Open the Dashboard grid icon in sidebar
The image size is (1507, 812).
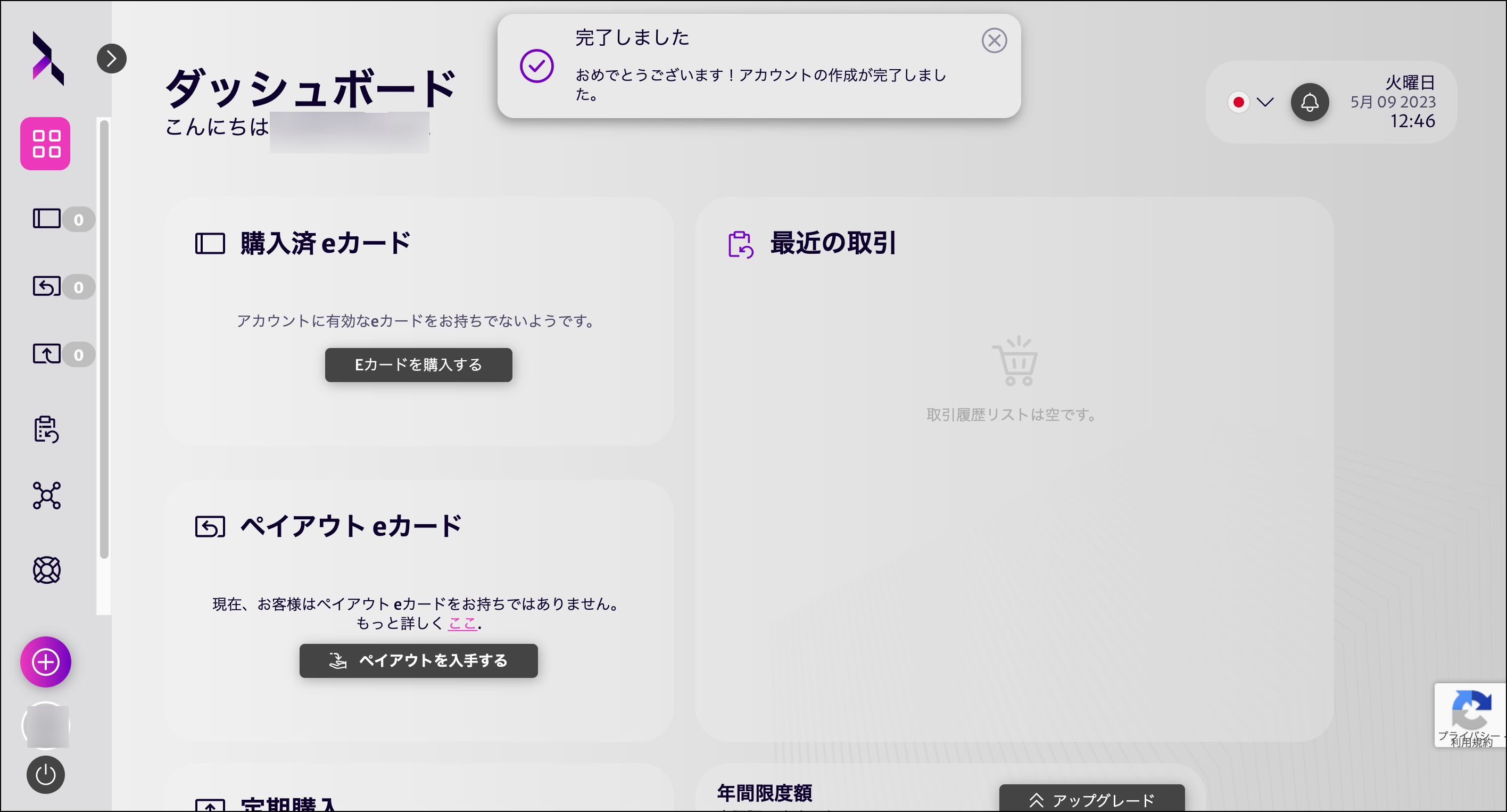pyautogui.click(x=45, y=144)
